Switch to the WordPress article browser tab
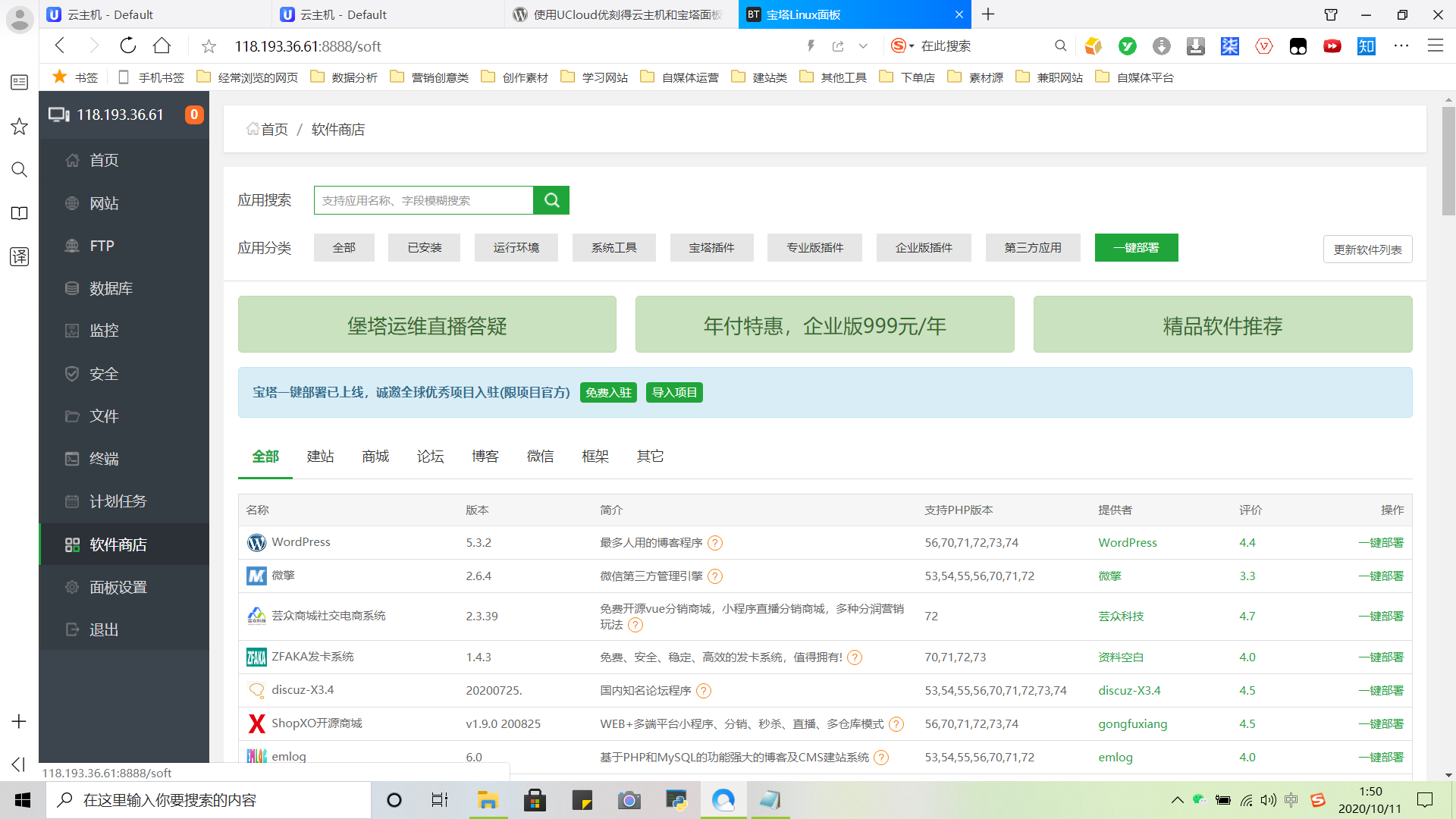1456x819 pixels. coord(621,14)
